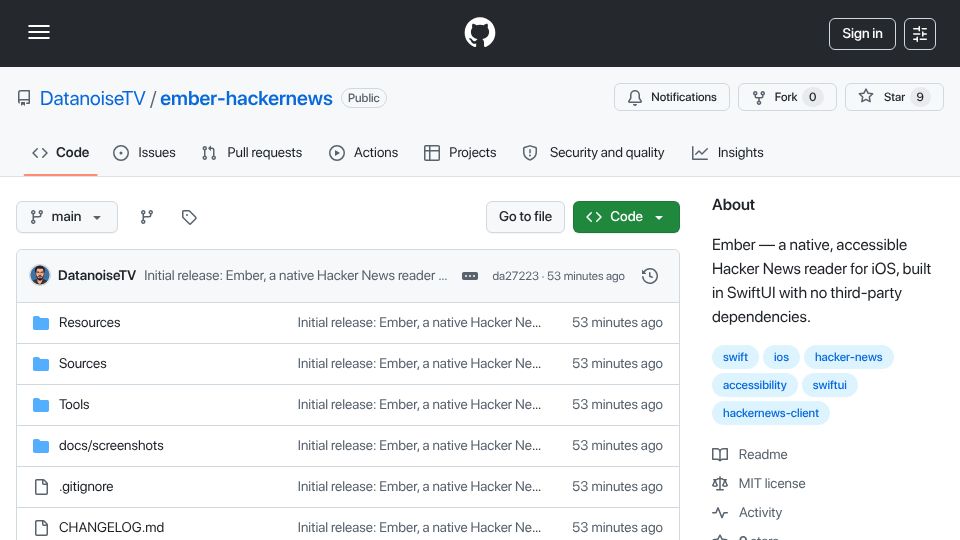Click the DatanoiseTV avatar in the commit row
The height and width of the screenshot is (540, 960).
(x=40, y=276)
